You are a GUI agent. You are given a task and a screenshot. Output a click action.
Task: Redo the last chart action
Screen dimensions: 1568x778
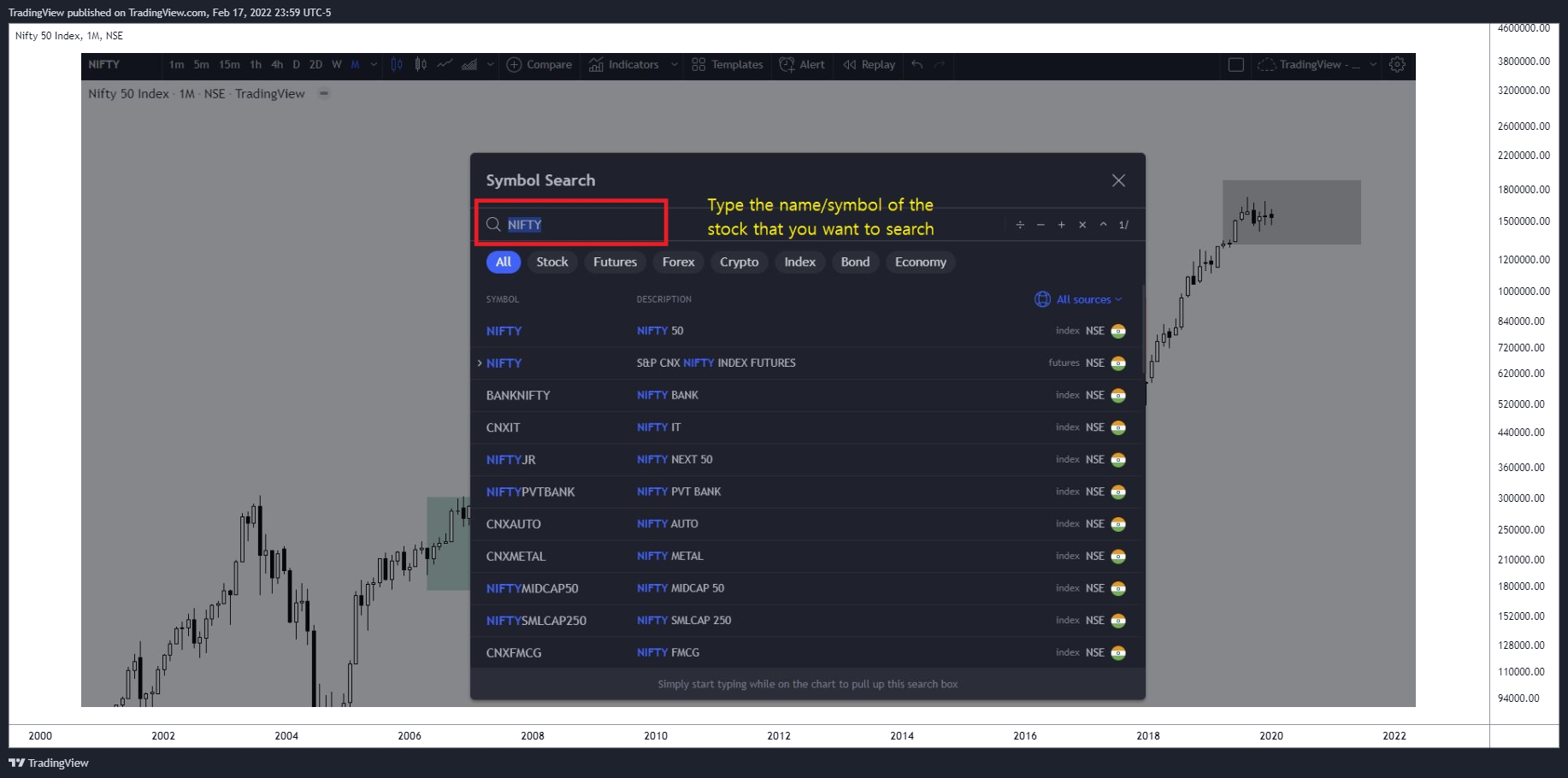point(940,64)
